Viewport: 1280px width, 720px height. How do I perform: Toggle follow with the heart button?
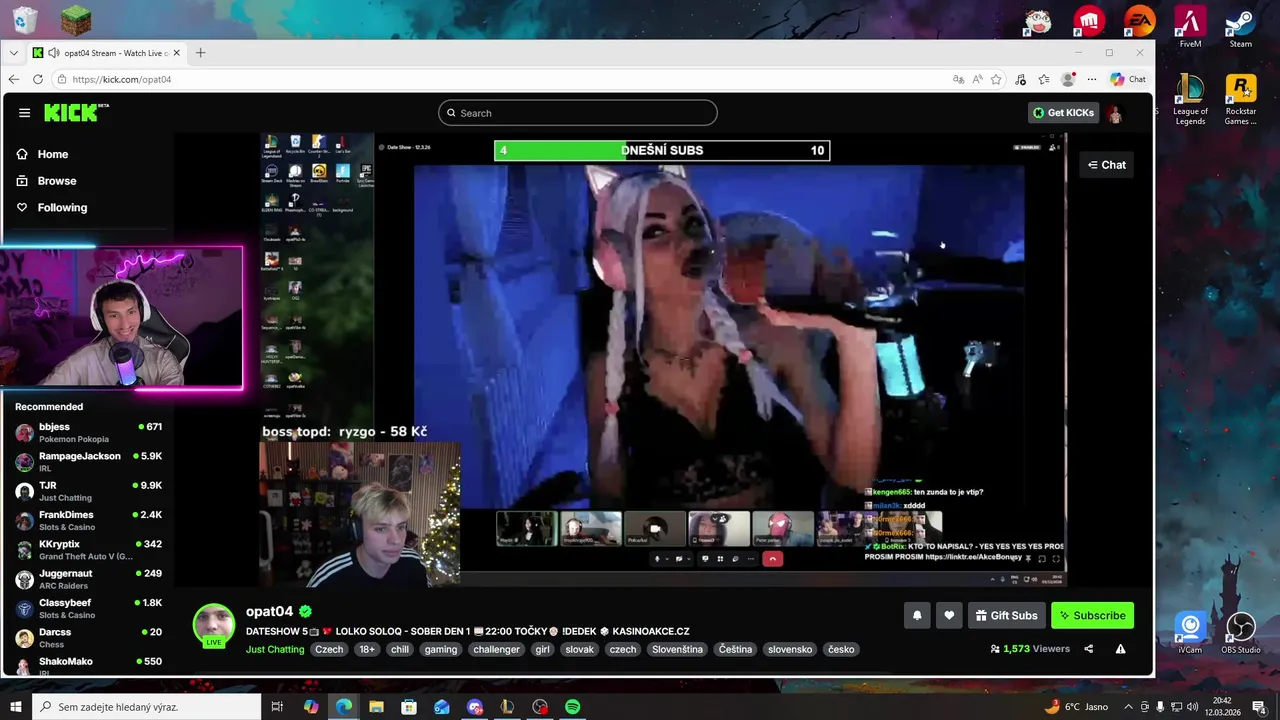949,616
